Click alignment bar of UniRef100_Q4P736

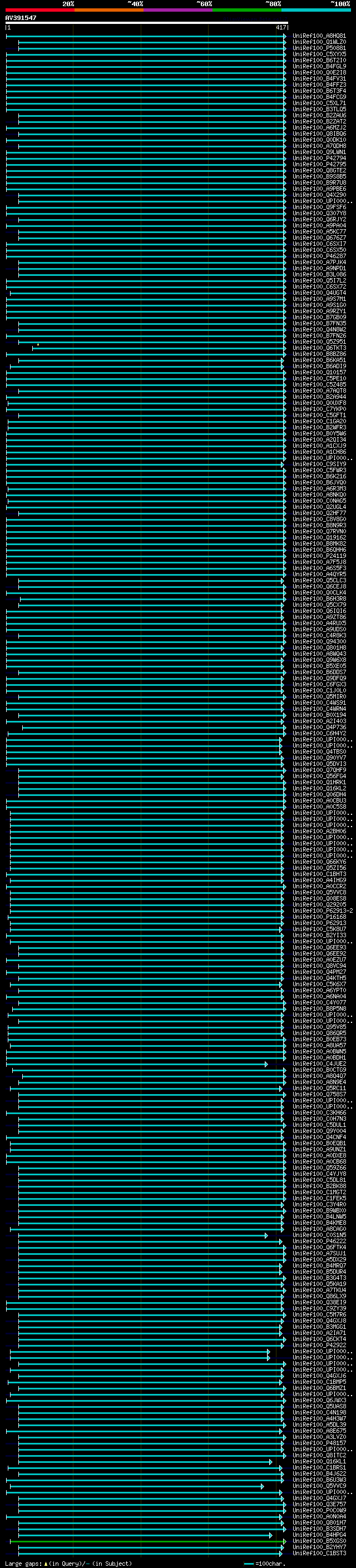[154, 728]
